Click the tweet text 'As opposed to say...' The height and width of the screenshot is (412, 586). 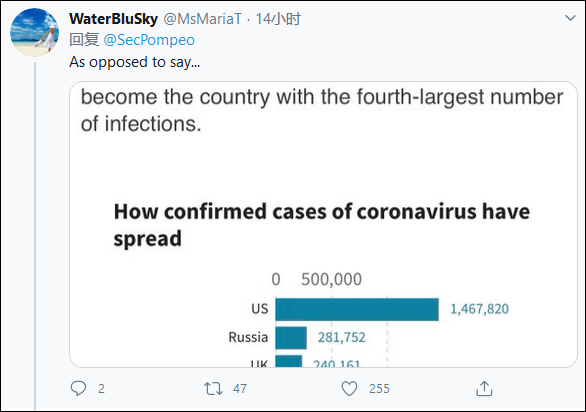(x=135, y=62)
